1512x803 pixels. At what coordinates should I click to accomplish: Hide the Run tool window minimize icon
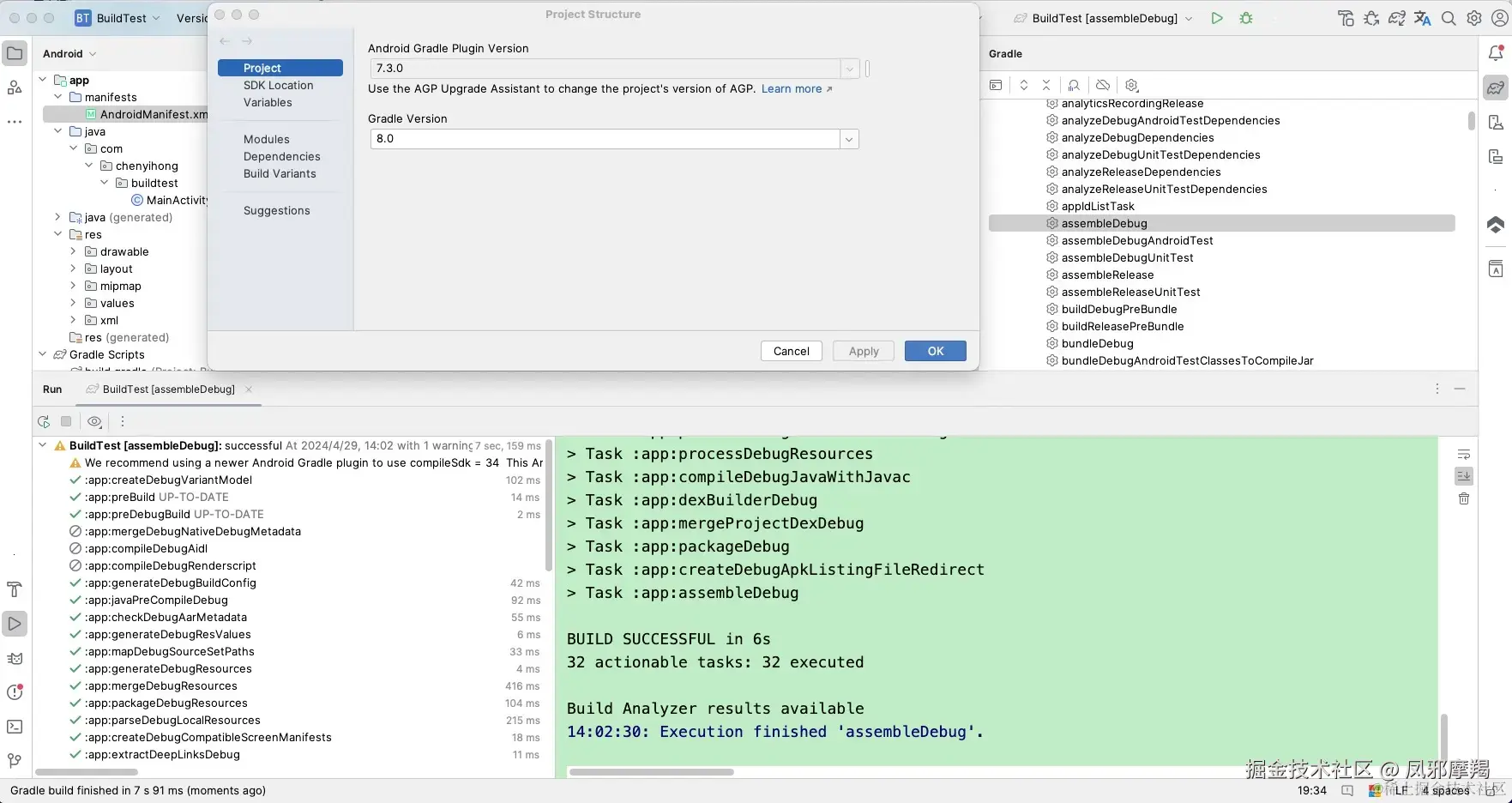point(1460,389)
